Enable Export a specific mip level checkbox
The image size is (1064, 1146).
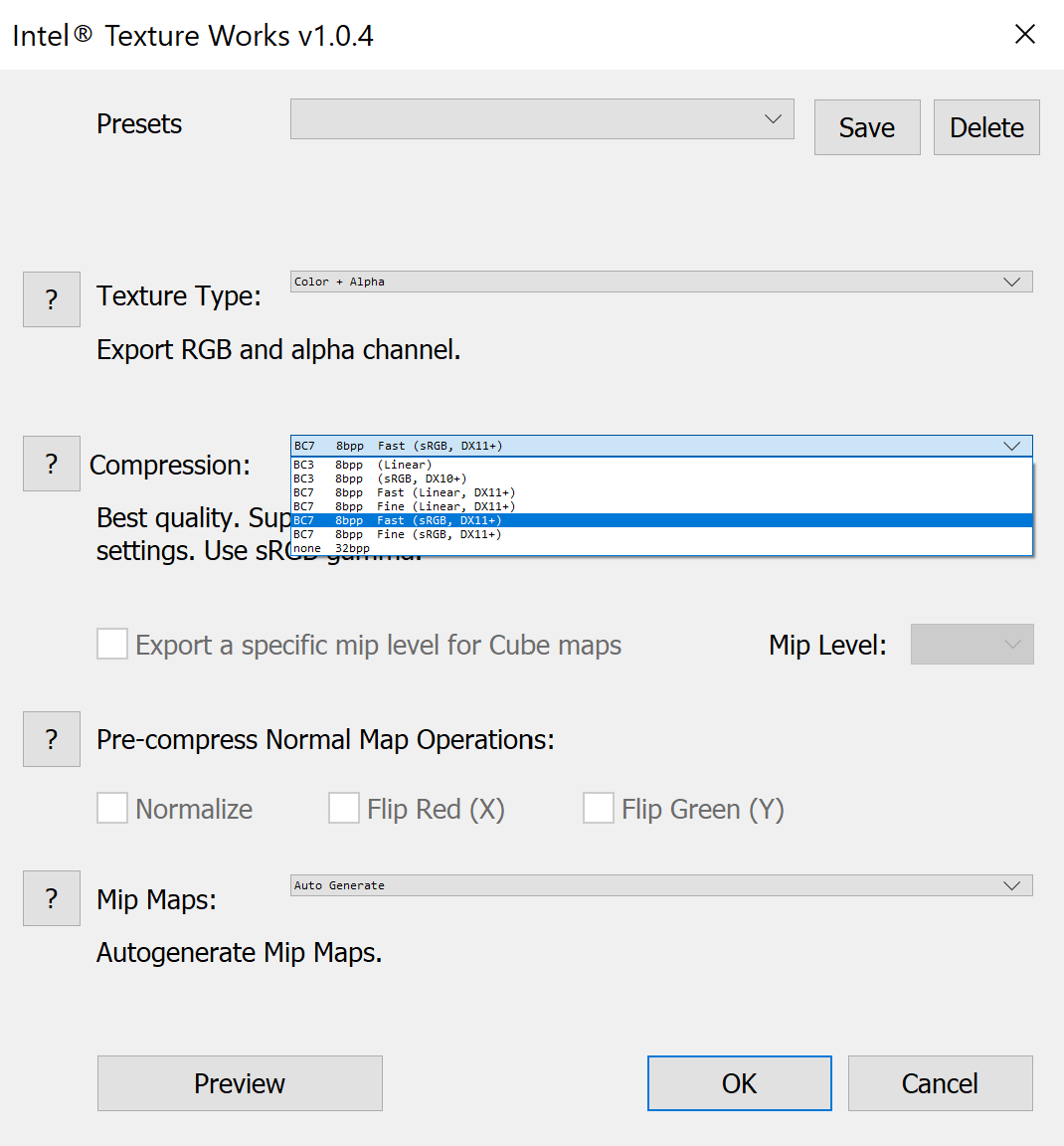point(112,644)
